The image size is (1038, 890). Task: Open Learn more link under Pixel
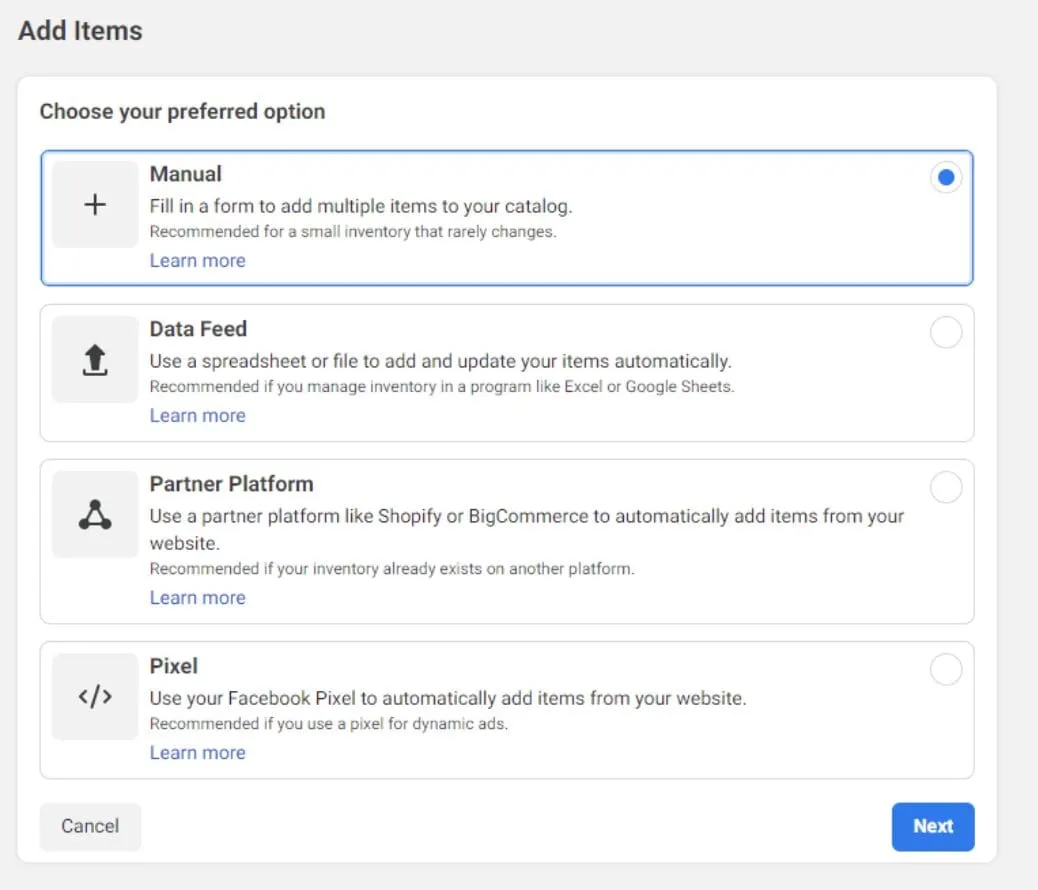197,753
